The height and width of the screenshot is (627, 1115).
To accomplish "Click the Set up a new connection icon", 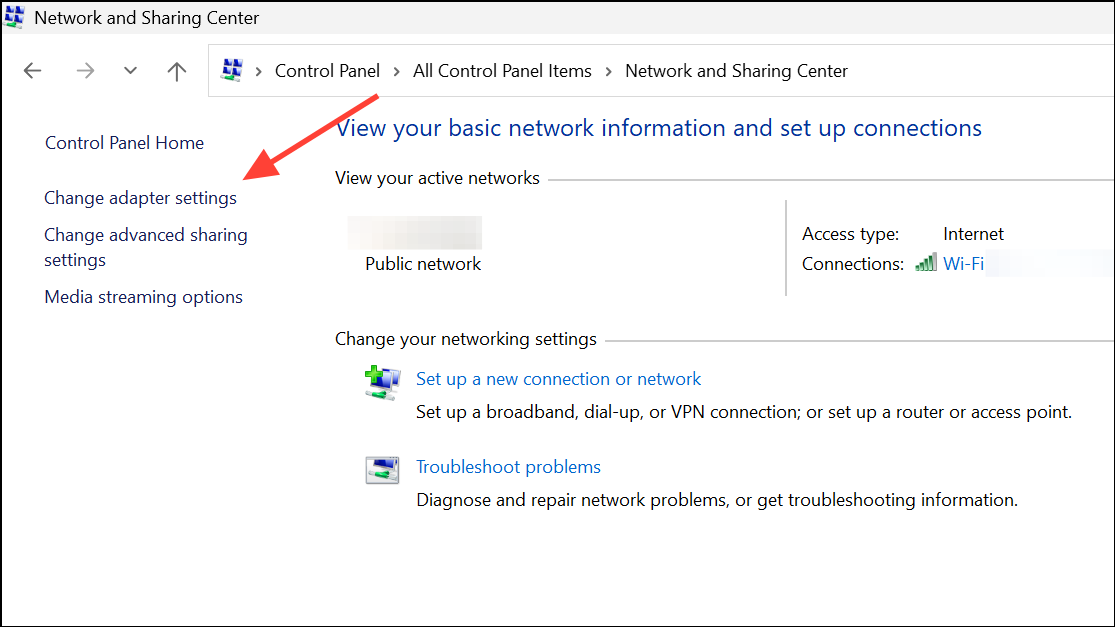I will click(x=383, y=381).
